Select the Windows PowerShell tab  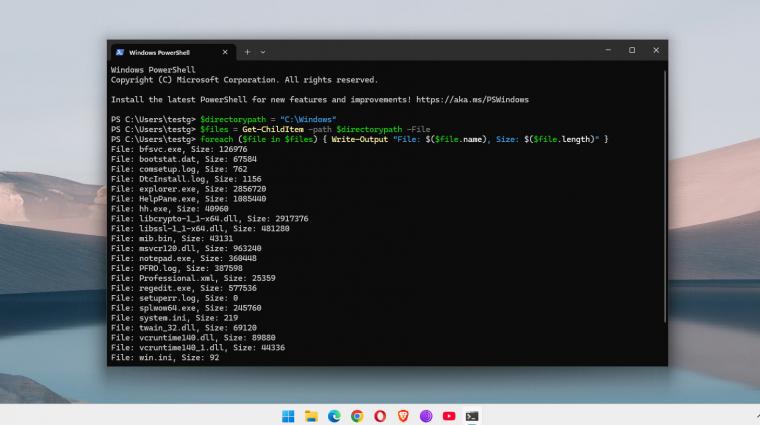[174, 52]
